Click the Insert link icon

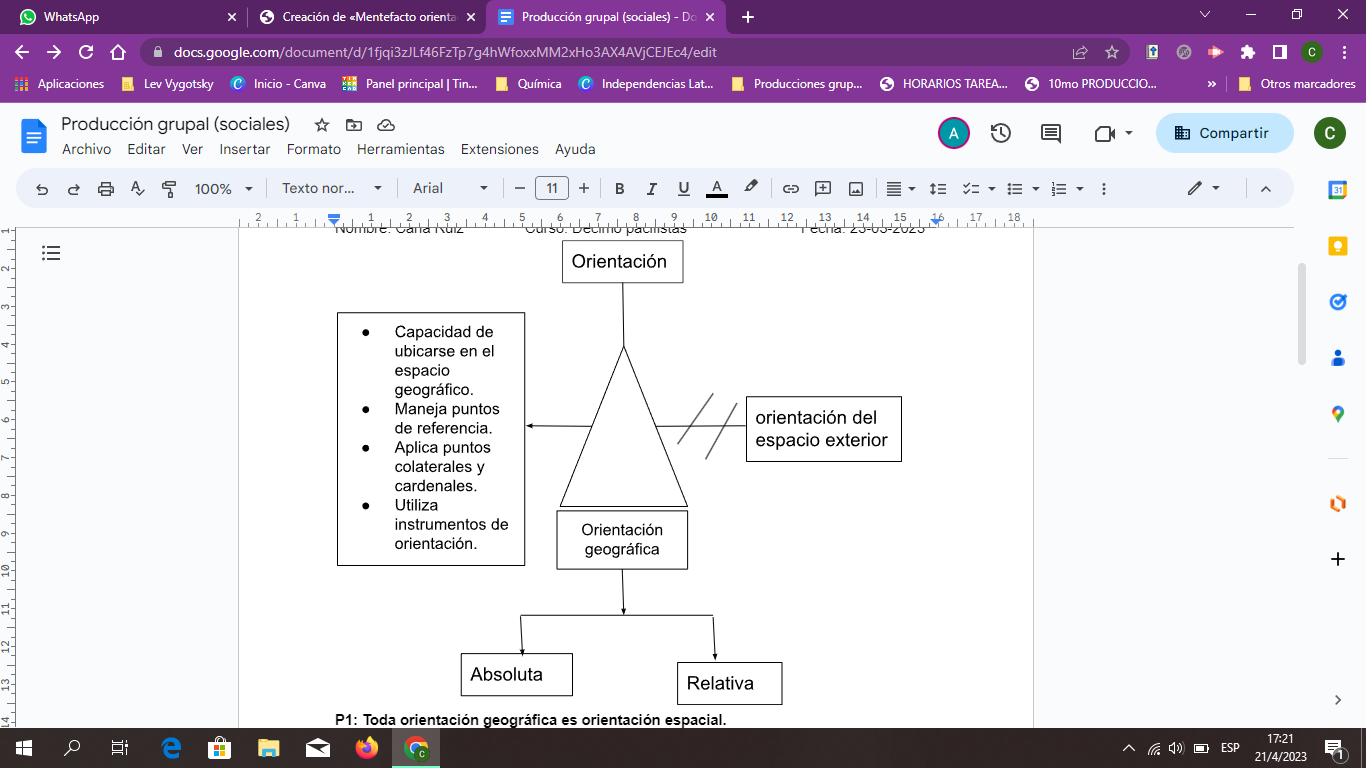pyautogui.click(x=790, y=189)
